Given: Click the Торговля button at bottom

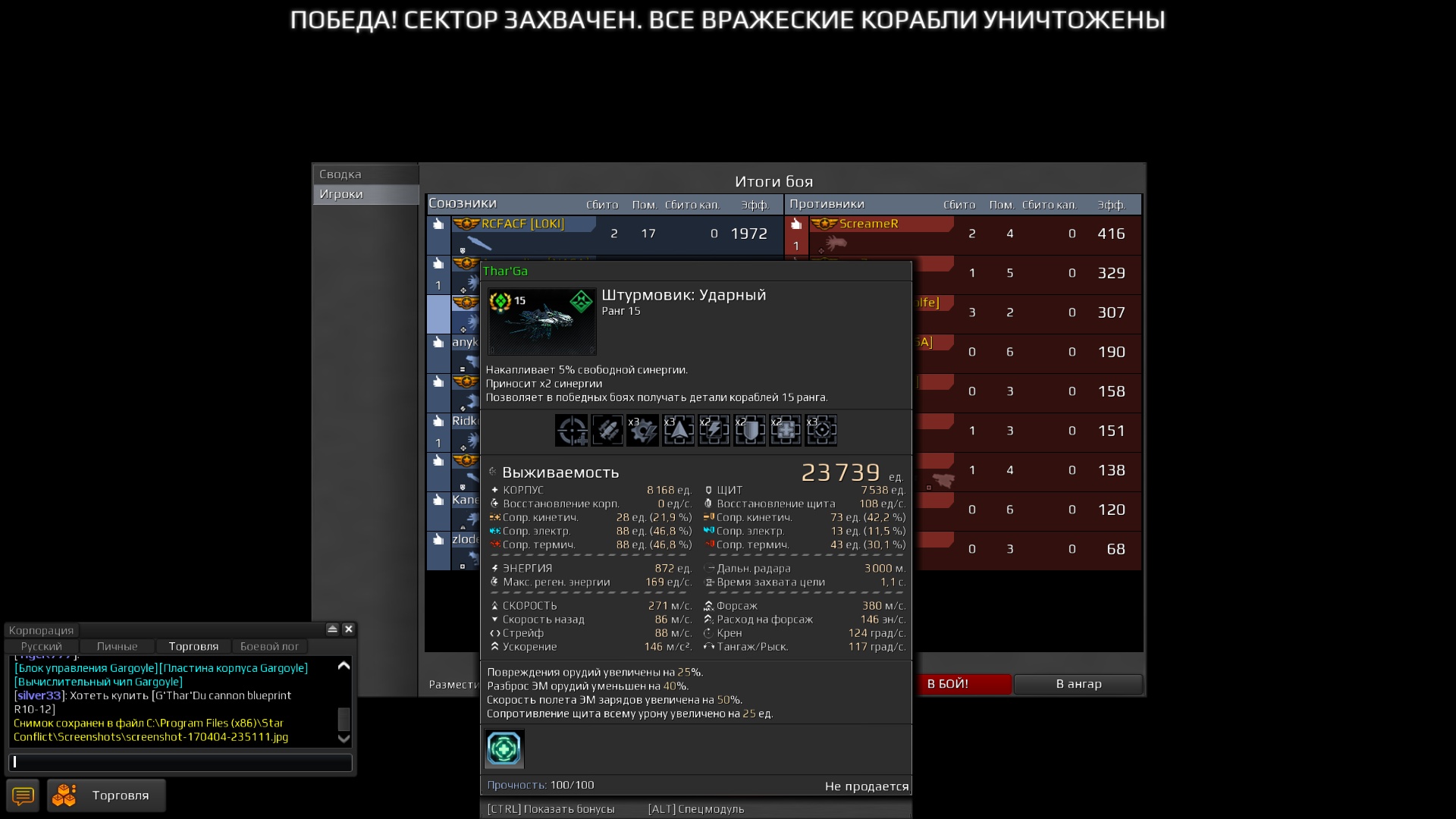Looking at the screenshot, I should tap(106, 795).
